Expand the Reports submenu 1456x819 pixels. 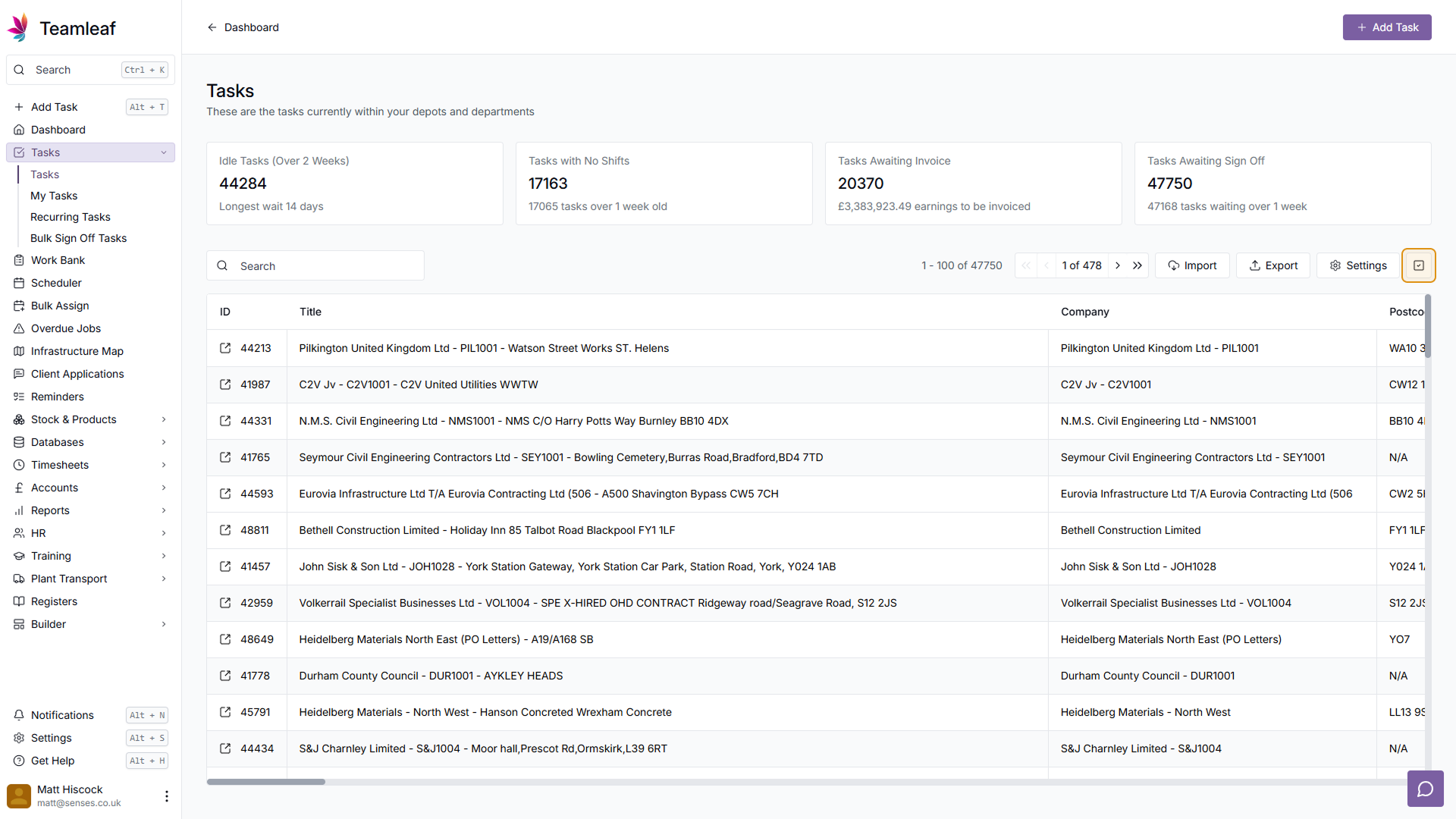coord(164,510)
